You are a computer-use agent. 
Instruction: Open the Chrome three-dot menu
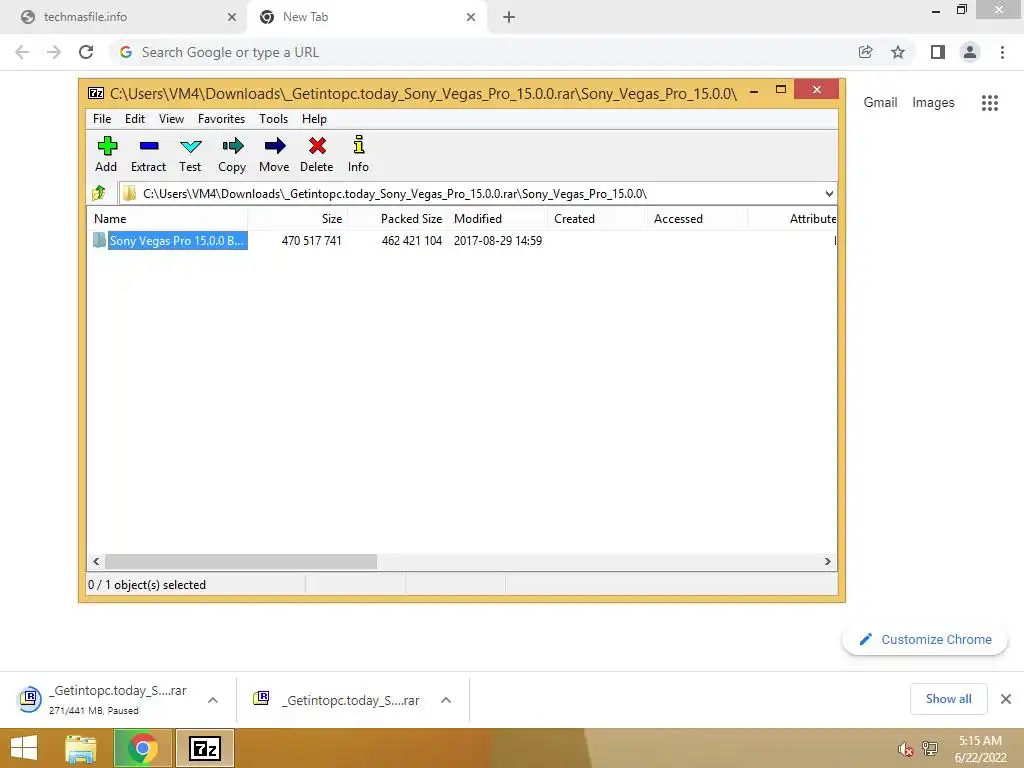(1002, 52)
